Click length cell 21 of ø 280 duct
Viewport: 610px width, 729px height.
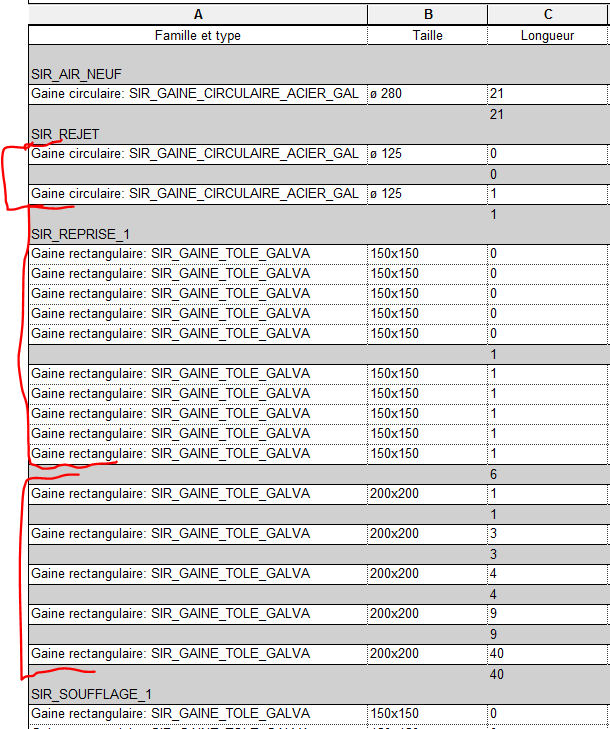(x=548, y=94)
